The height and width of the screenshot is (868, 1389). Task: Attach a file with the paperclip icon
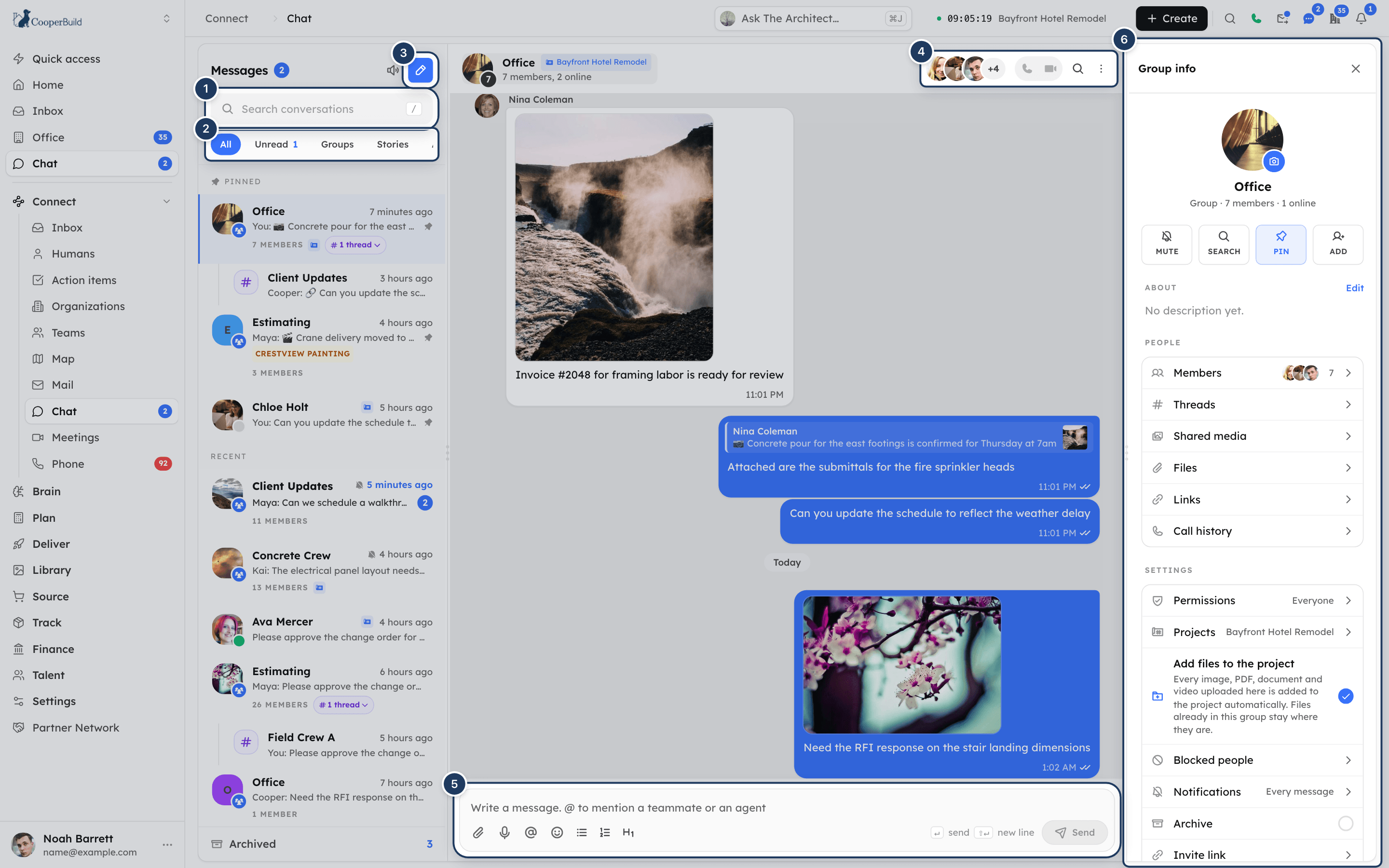coord(478,832)
